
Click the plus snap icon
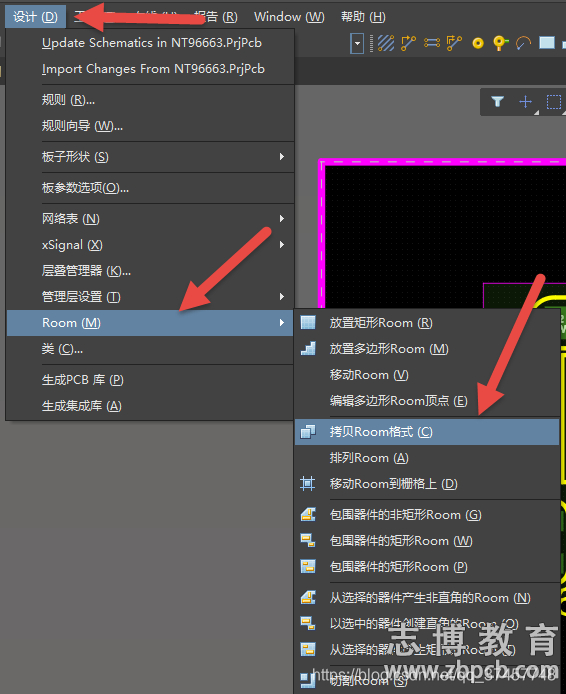(x=525, y=102)
